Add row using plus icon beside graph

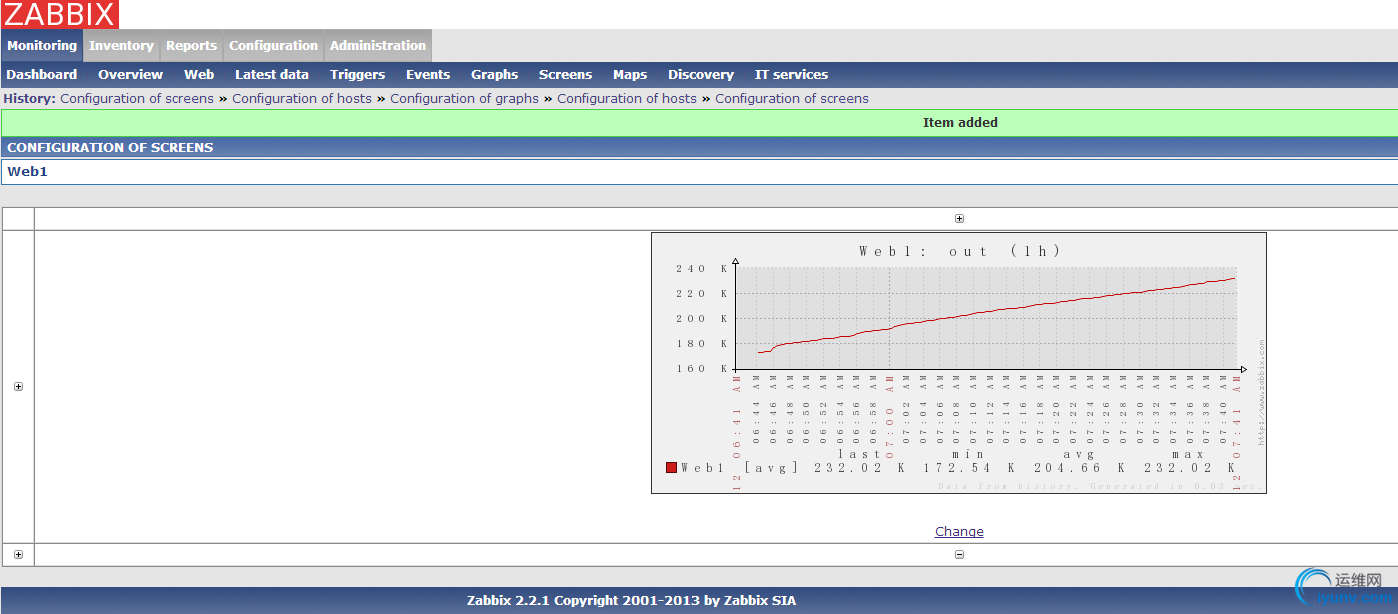(x=18, y=387)
